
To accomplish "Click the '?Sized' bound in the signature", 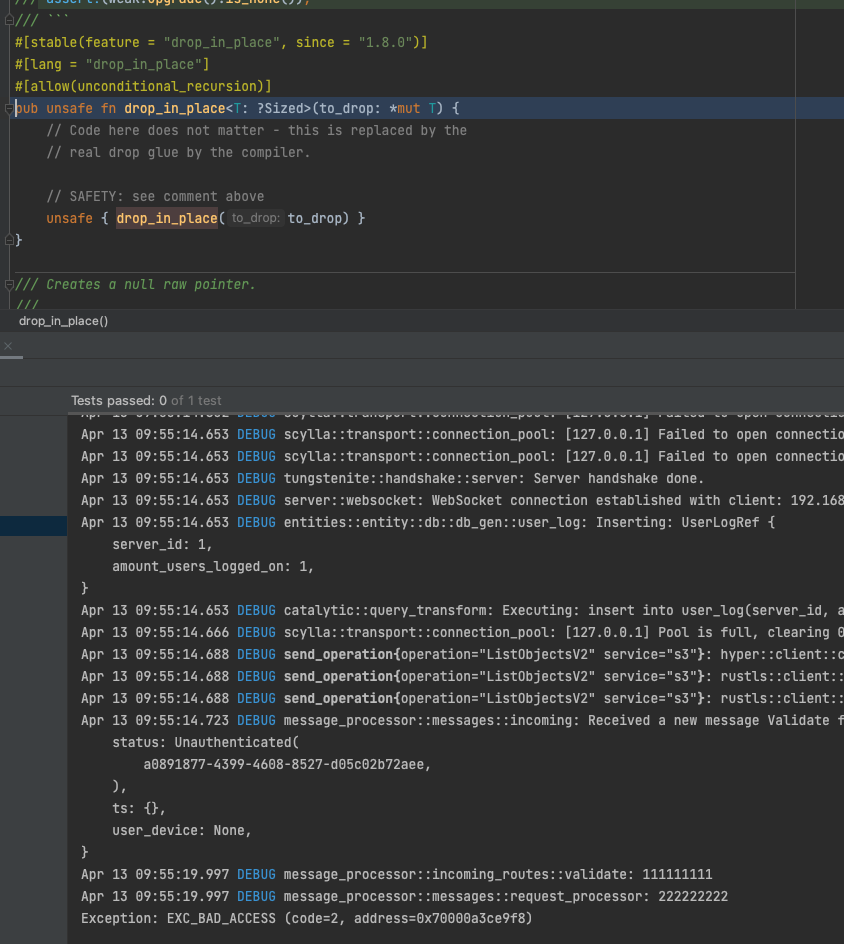I will (280, 108).
